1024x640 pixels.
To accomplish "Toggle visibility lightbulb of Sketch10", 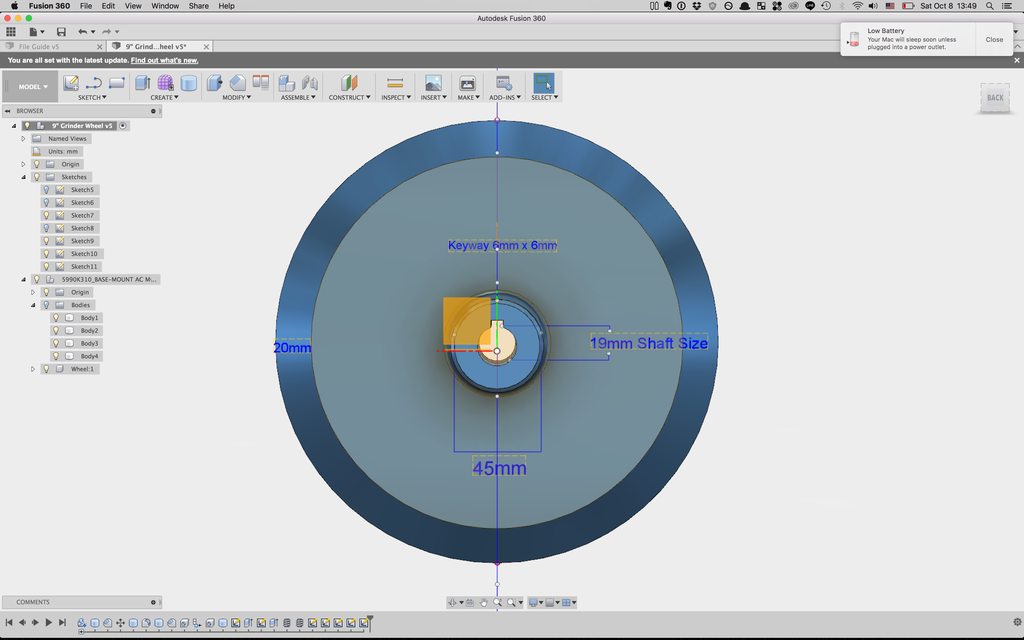I will [x=47, y=254].
